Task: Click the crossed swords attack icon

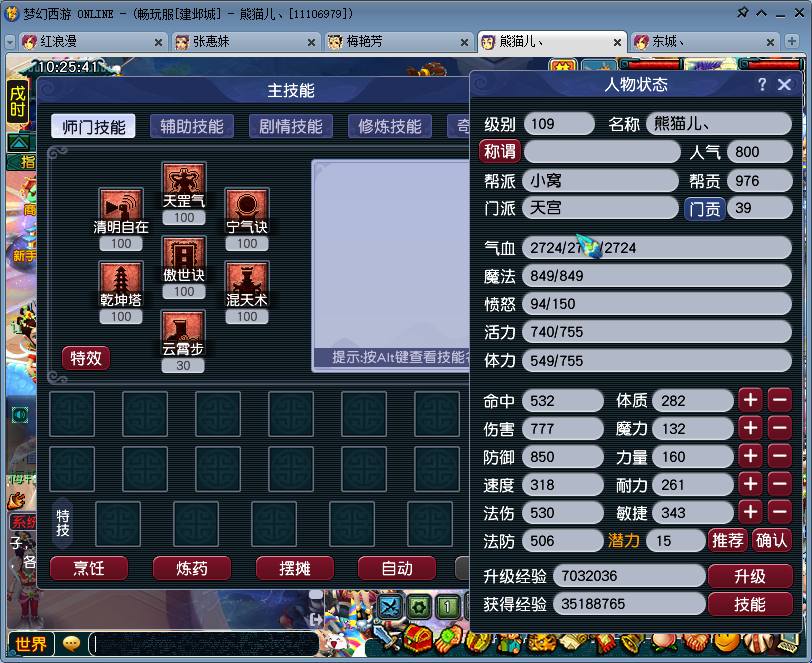Action: coord(390,607)
